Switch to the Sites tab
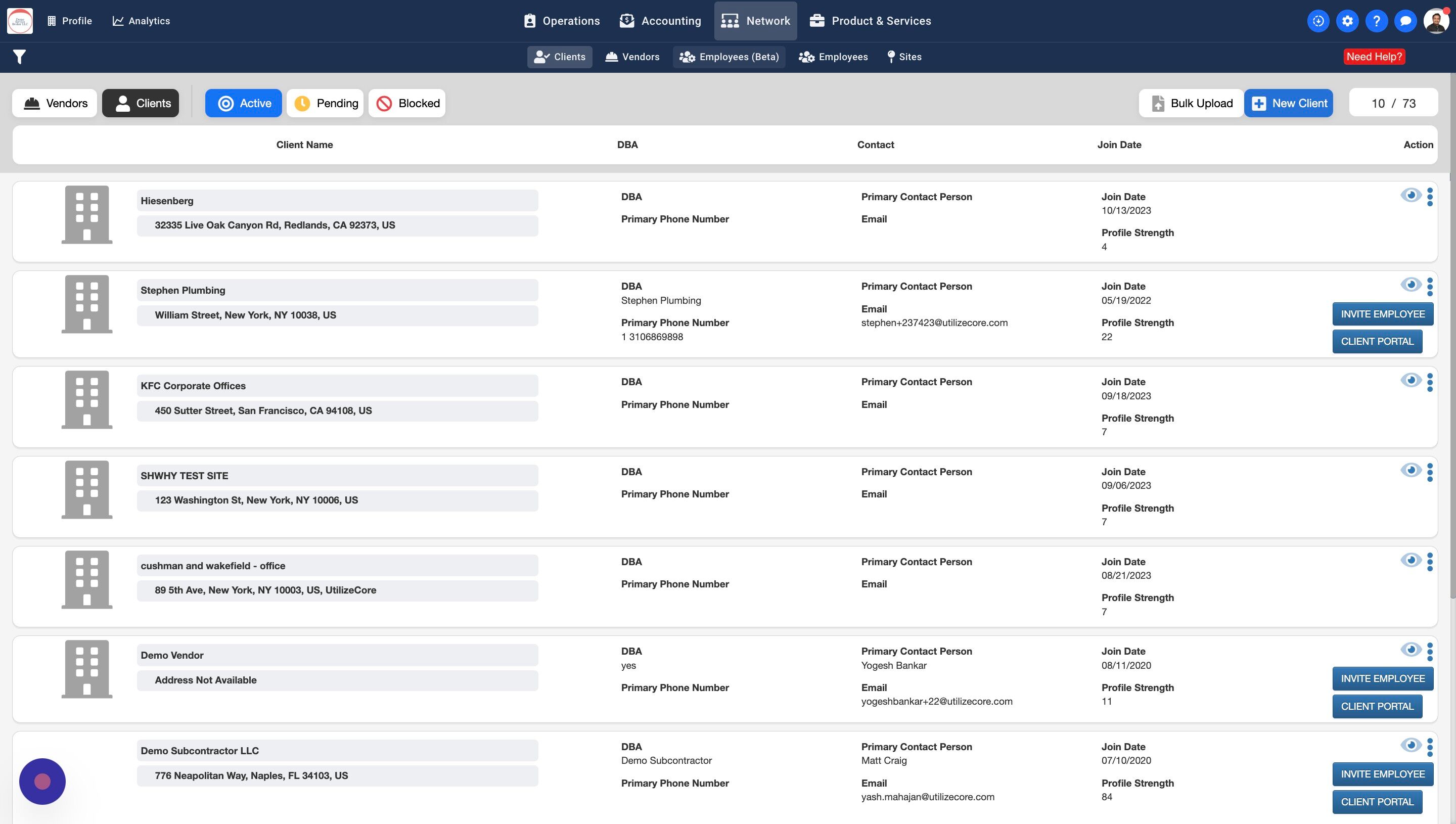1456x824 pixels. point(904,57)
